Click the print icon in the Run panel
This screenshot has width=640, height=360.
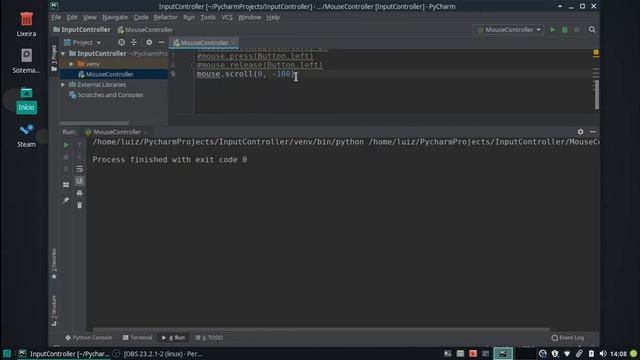point(80,193)
